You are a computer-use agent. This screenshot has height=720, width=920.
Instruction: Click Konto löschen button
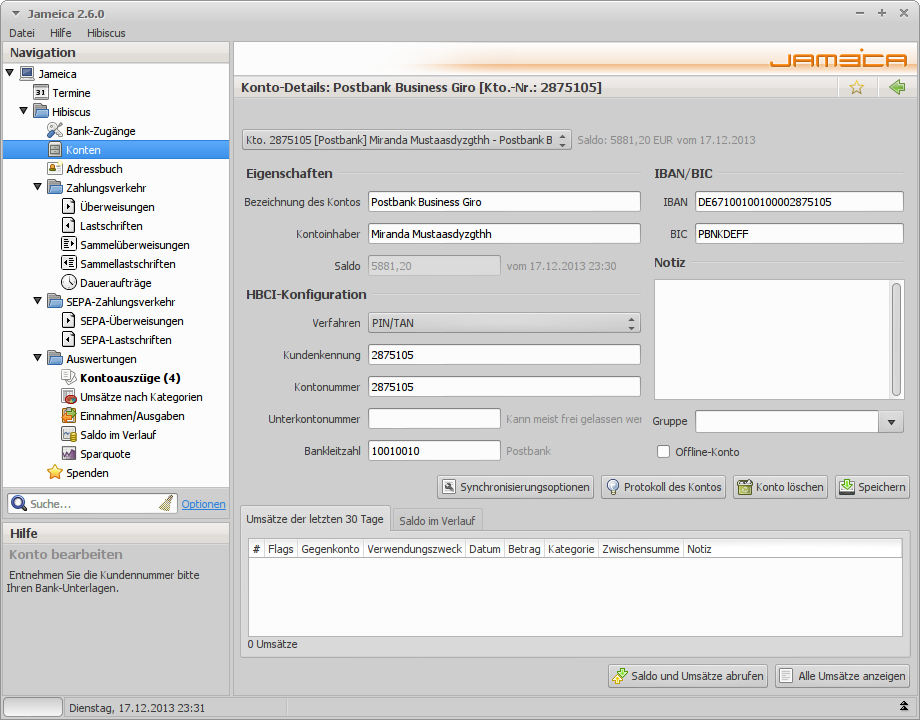780,487
